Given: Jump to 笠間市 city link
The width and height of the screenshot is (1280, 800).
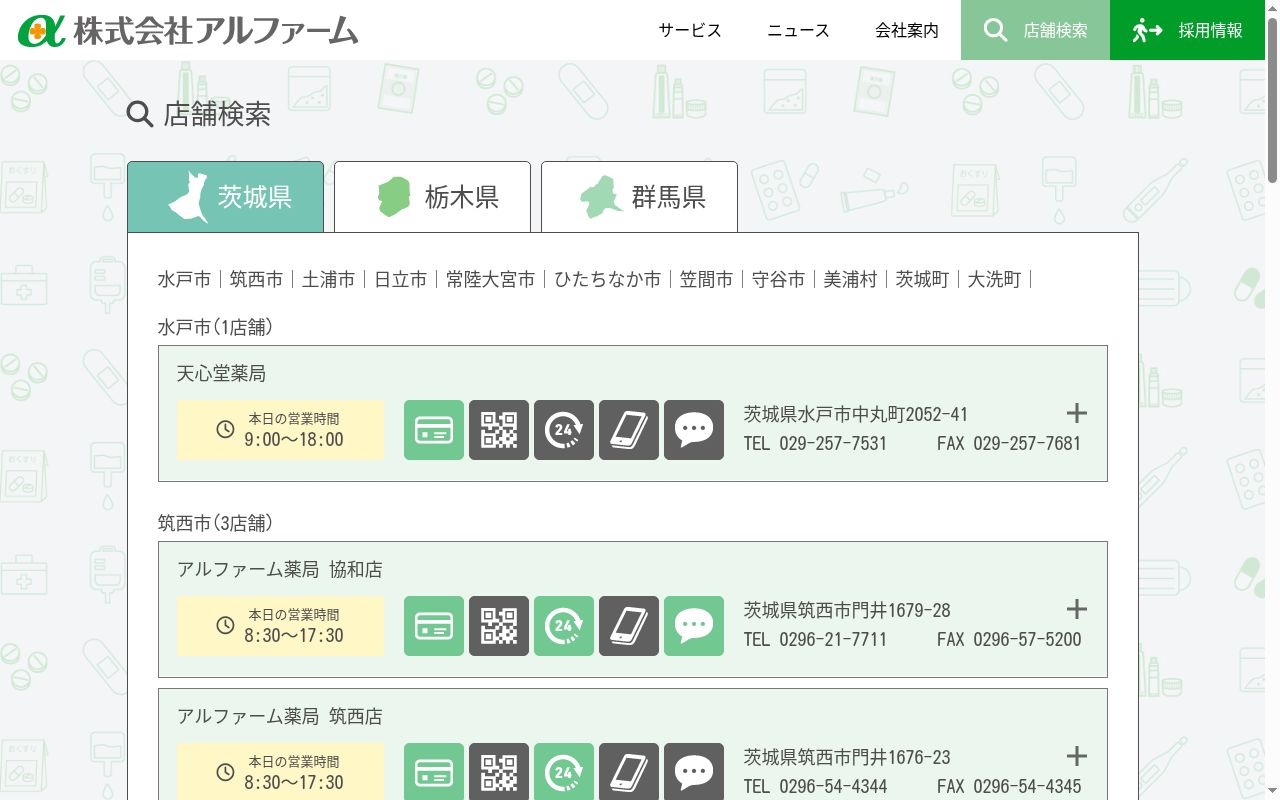Looking at the screenshot, I should [x=706, y=280].
